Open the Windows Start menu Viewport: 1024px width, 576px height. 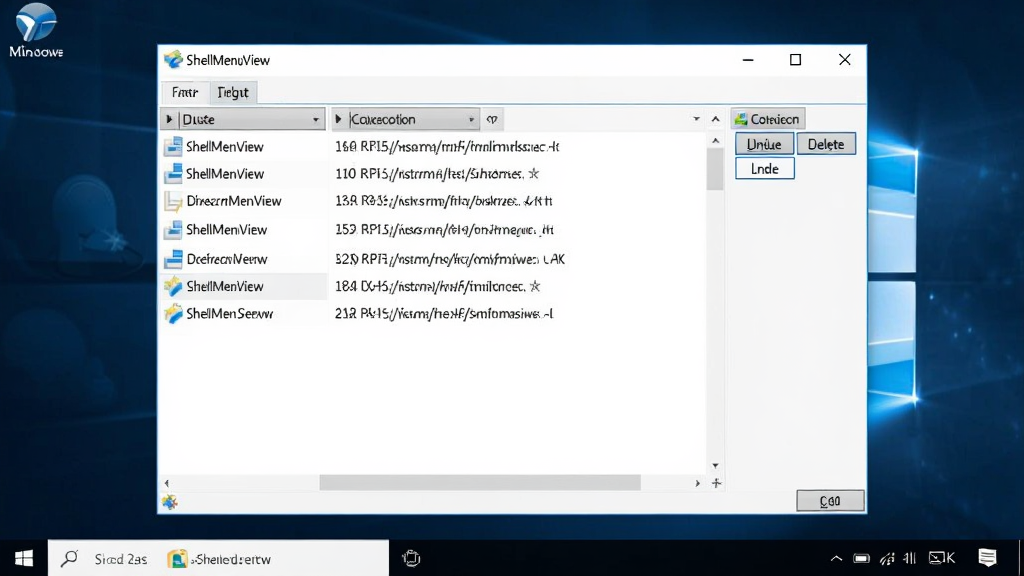click(24, 558)
